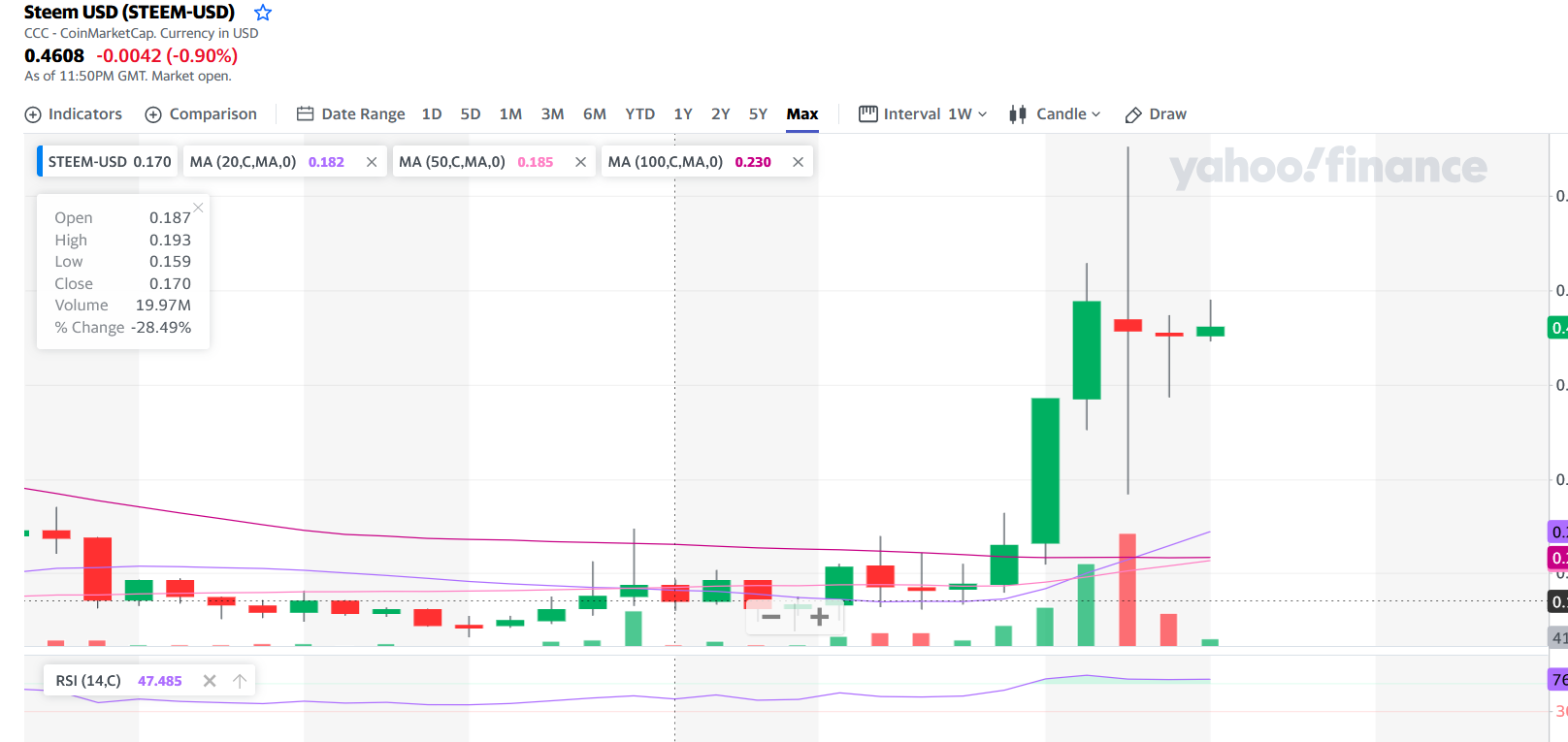Viewport: 1568px width, 742px height.
Task: Remove the MA (100,C,MA,0) indicator
Action: point(799,162)
